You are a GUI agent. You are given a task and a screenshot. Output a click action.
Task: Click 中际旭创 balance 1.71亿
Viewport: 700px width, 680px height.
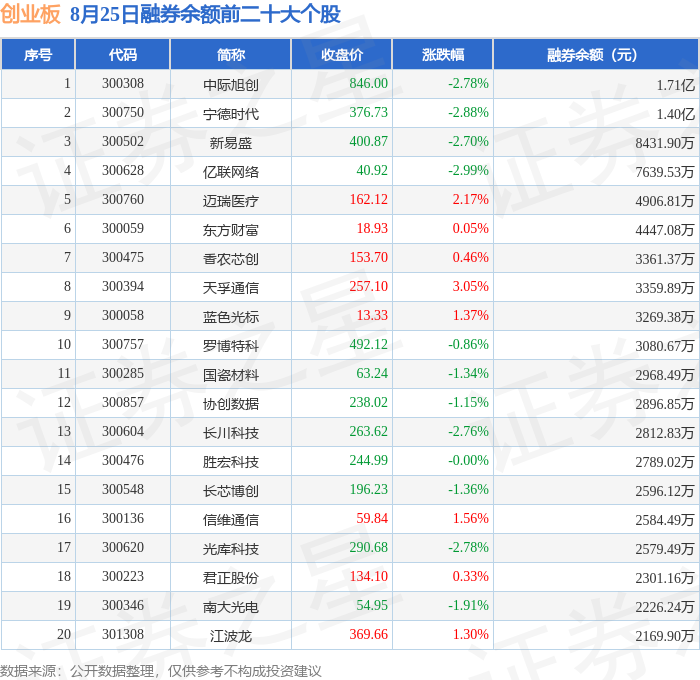(x=675, y=85)
